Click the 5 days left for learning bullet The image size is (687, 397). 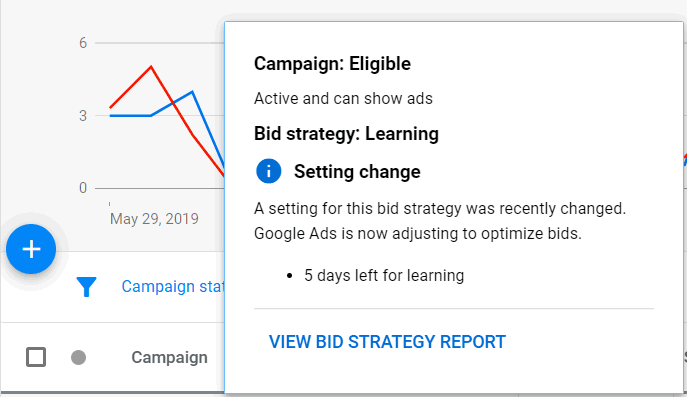click(x=384, y=276)
